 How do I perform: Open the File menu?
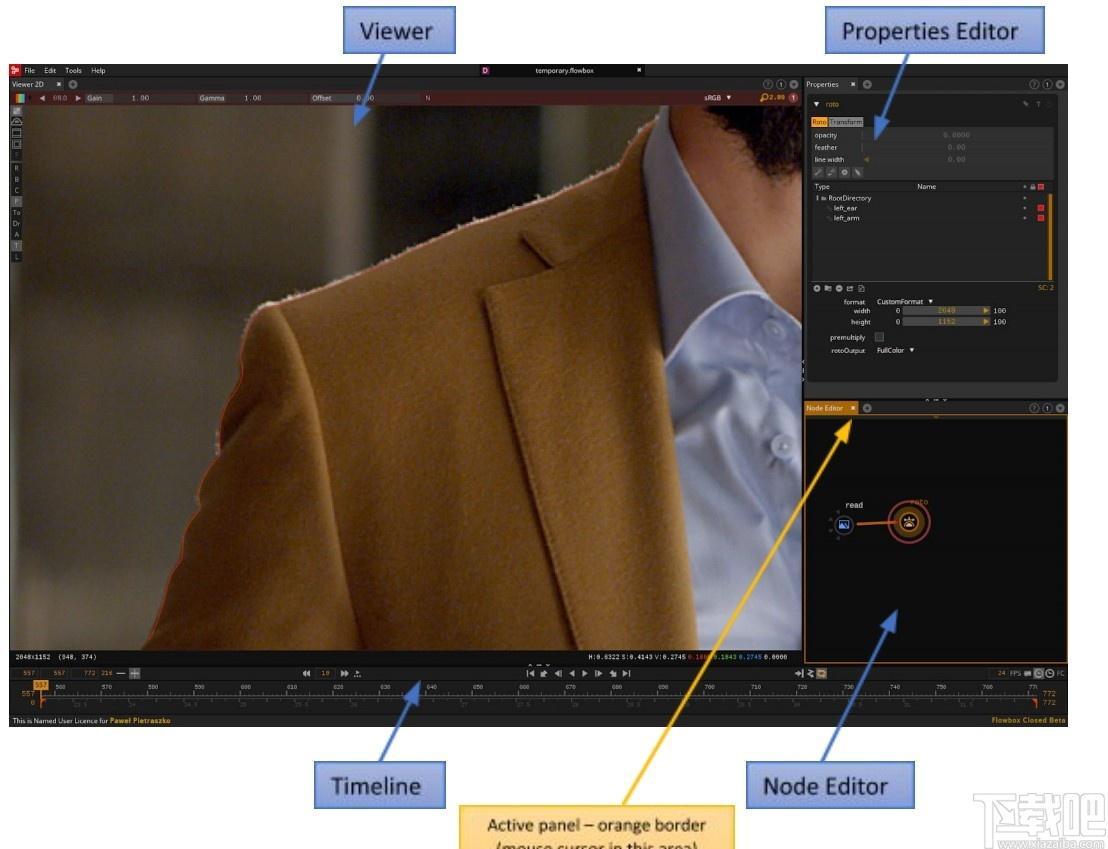coord(30,71)
